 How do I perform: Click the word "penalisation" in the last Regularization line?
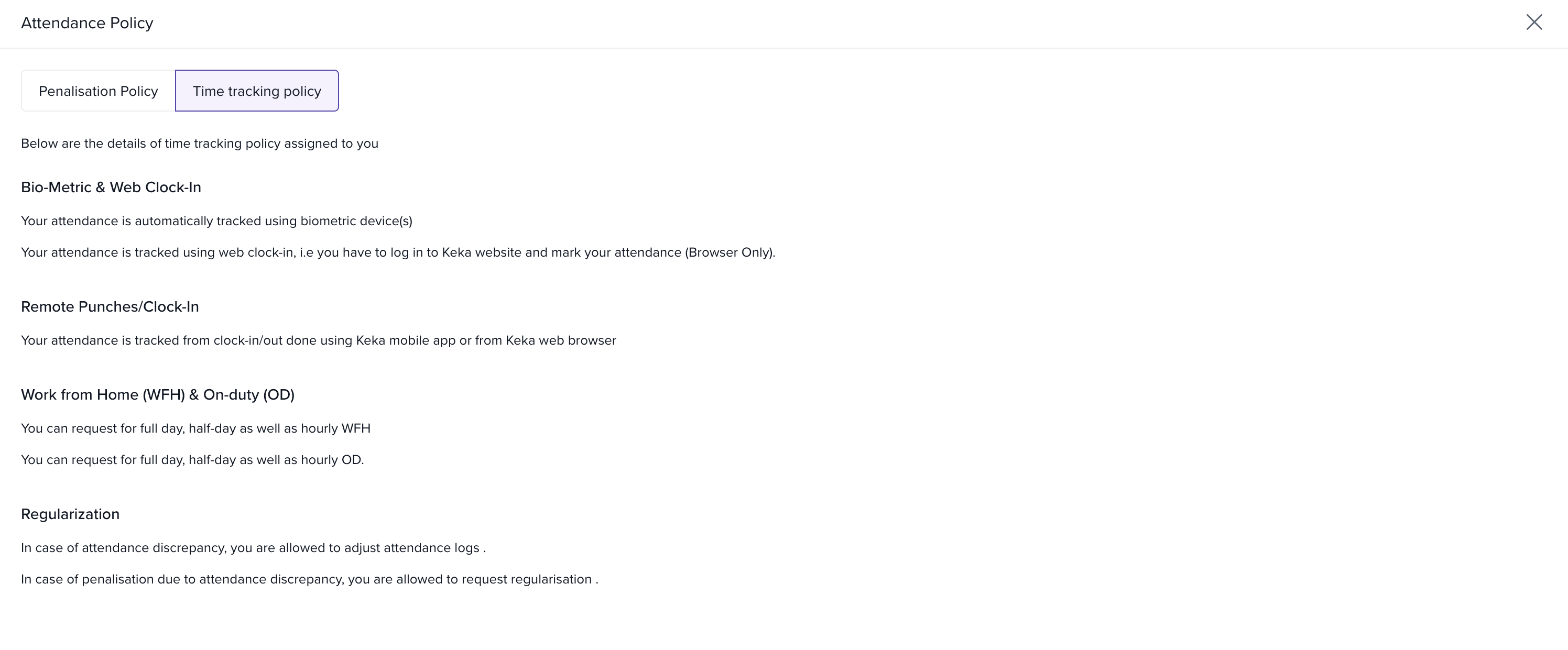(117, 579)
